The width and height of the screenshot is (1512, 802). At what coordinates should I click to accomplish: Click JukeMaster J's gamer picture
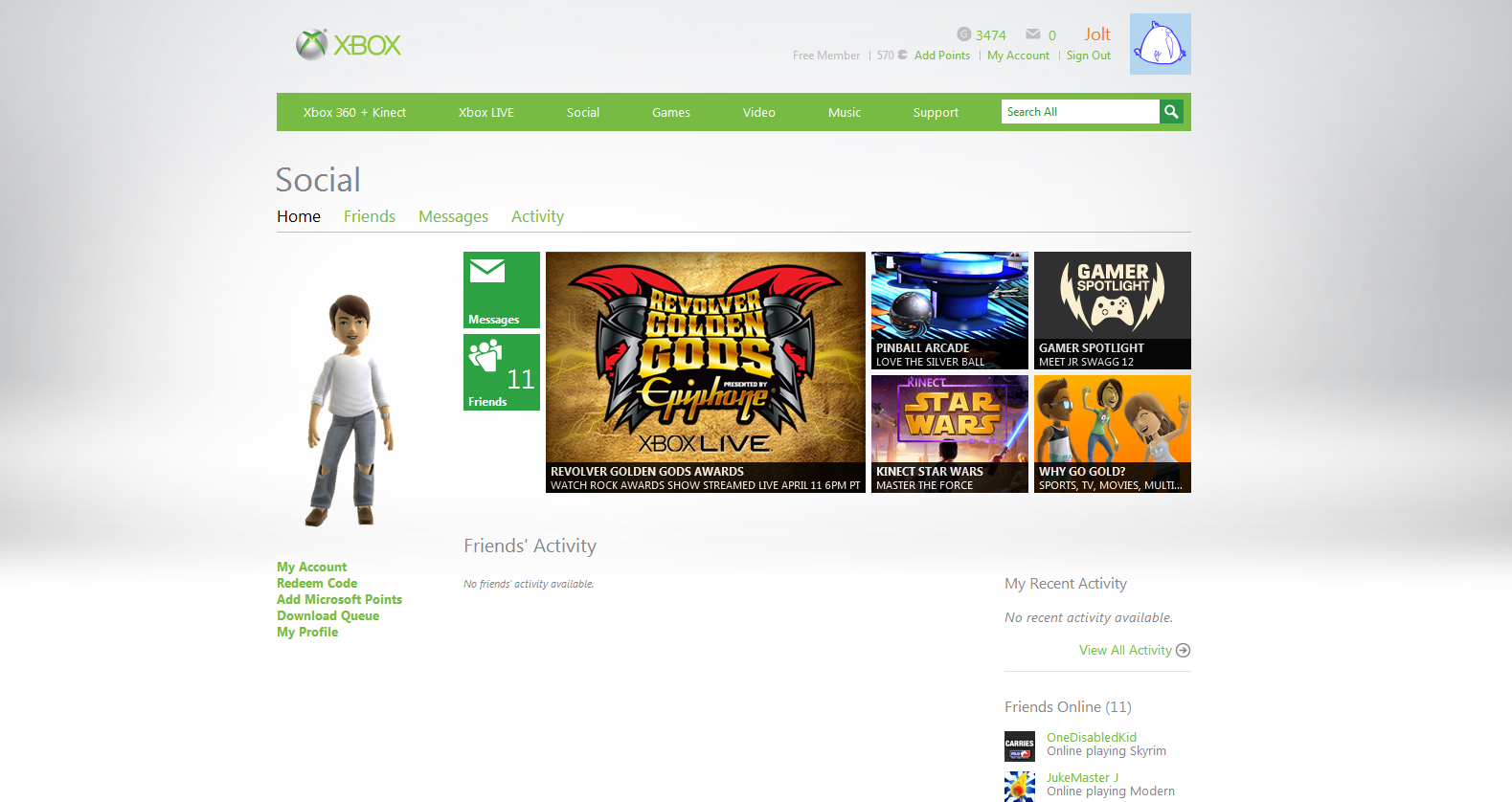point(1020,787)
